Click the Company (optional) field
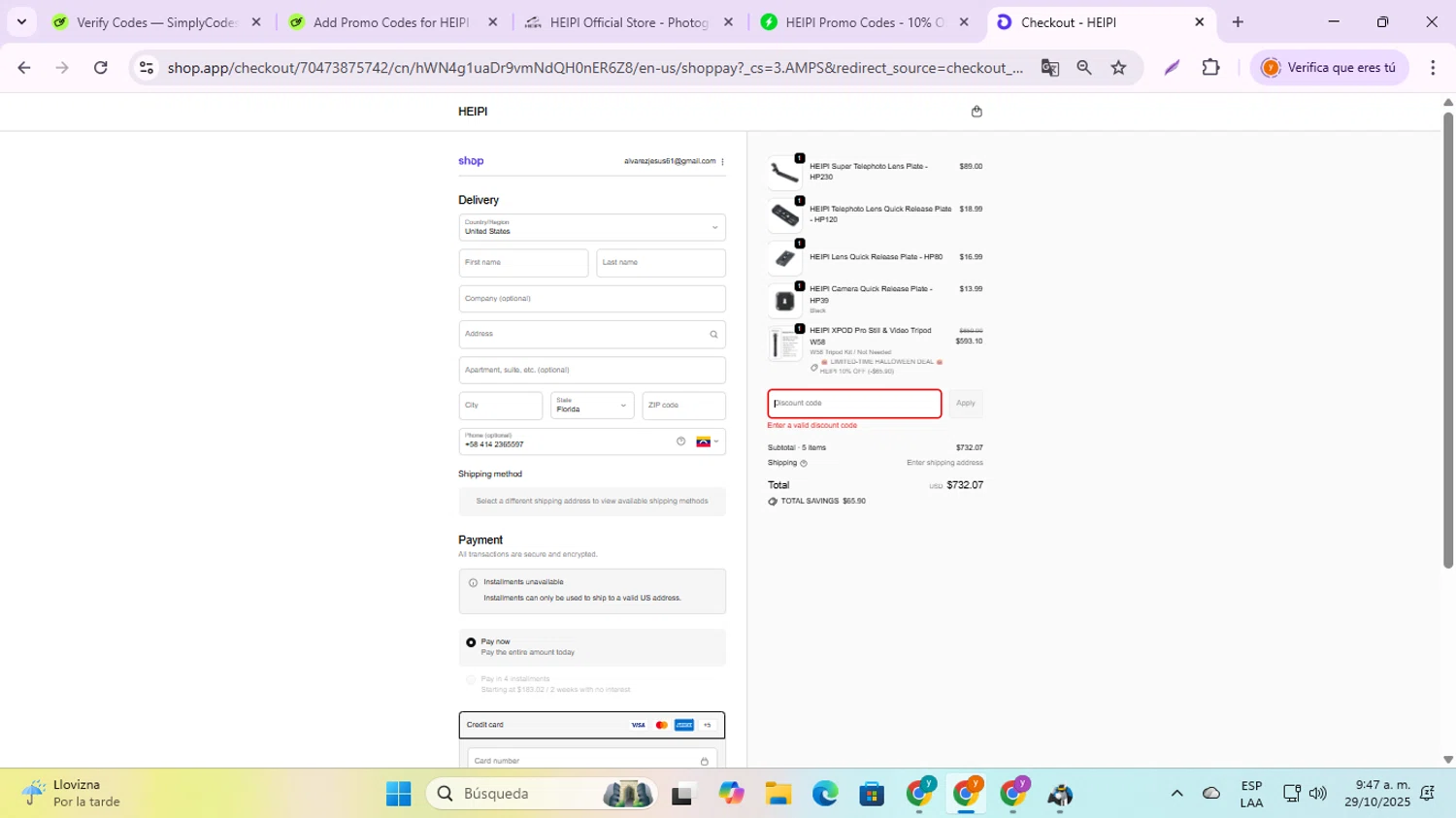Viewport: 1456px width, 818px height. pyautogui.click(x=592, y=299)
